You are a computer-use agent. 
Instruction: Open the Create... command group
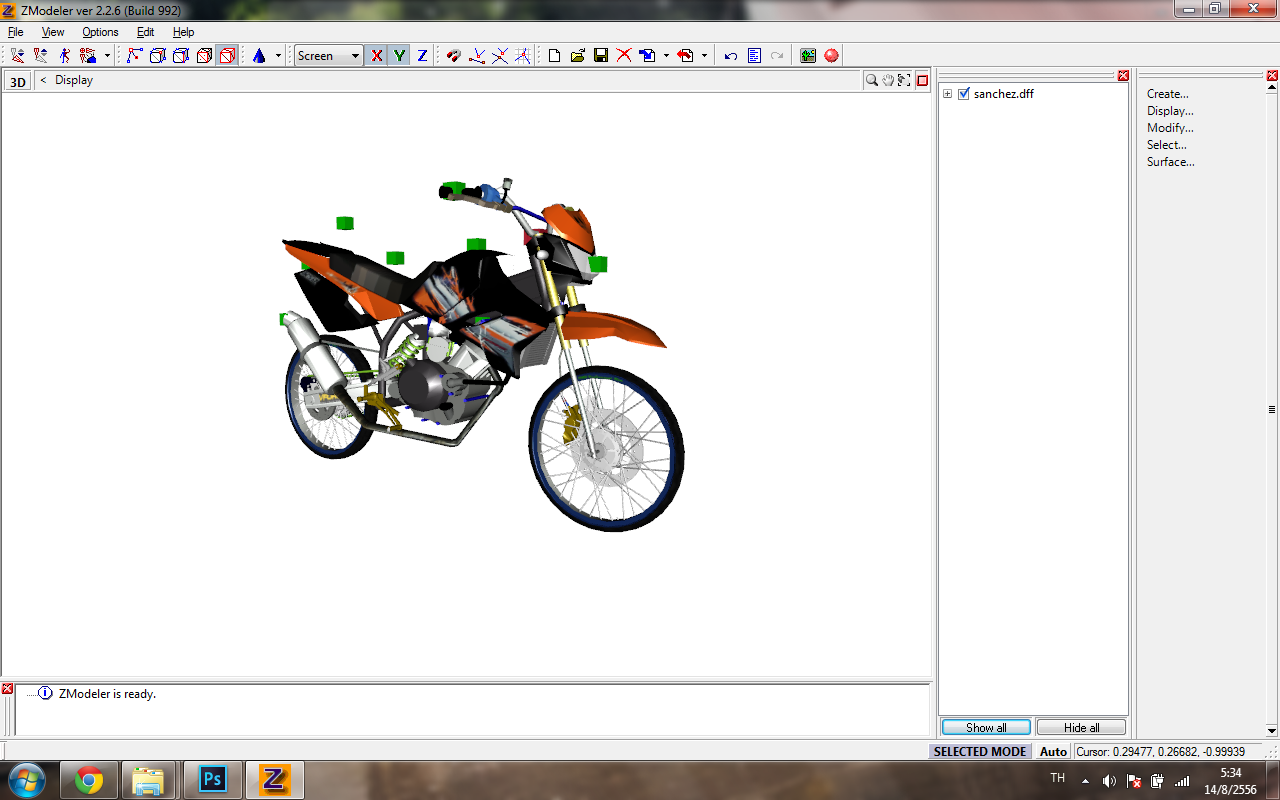tap(1168, 94)
